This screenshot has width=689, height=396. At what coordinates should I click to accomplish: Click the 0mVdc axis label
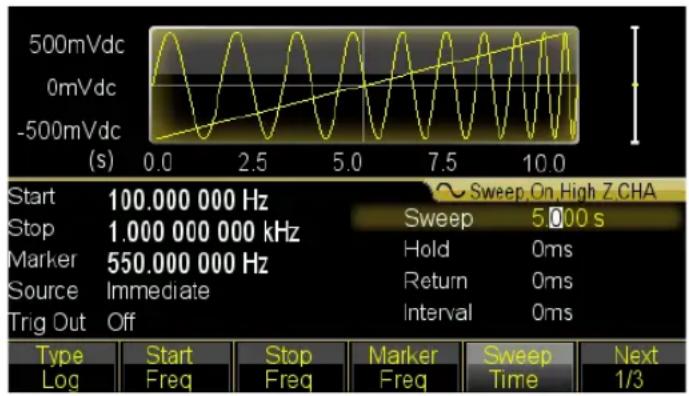[81, 87]
